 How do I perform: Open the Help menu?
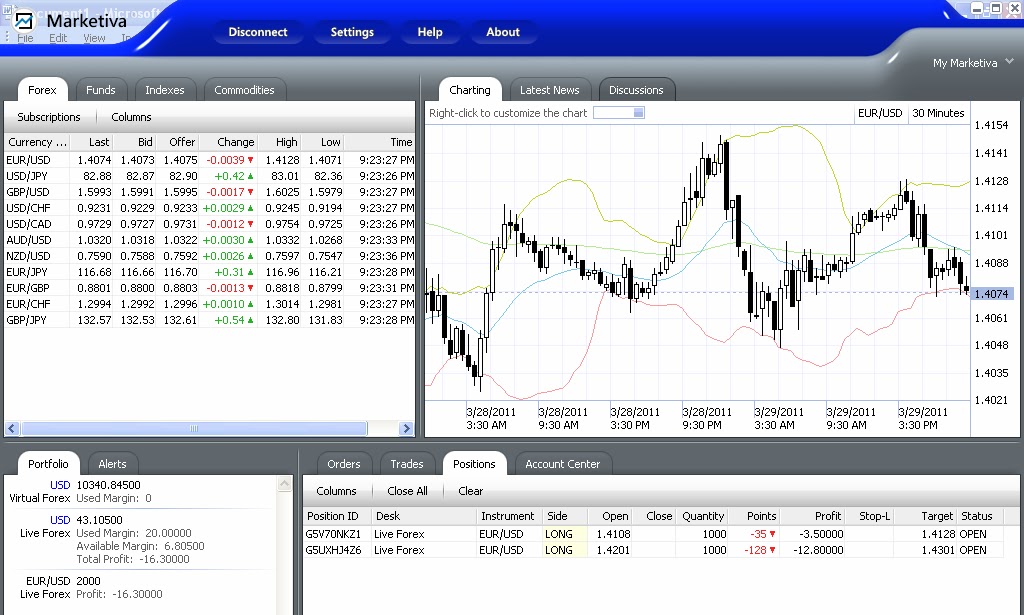pos(430,32)
